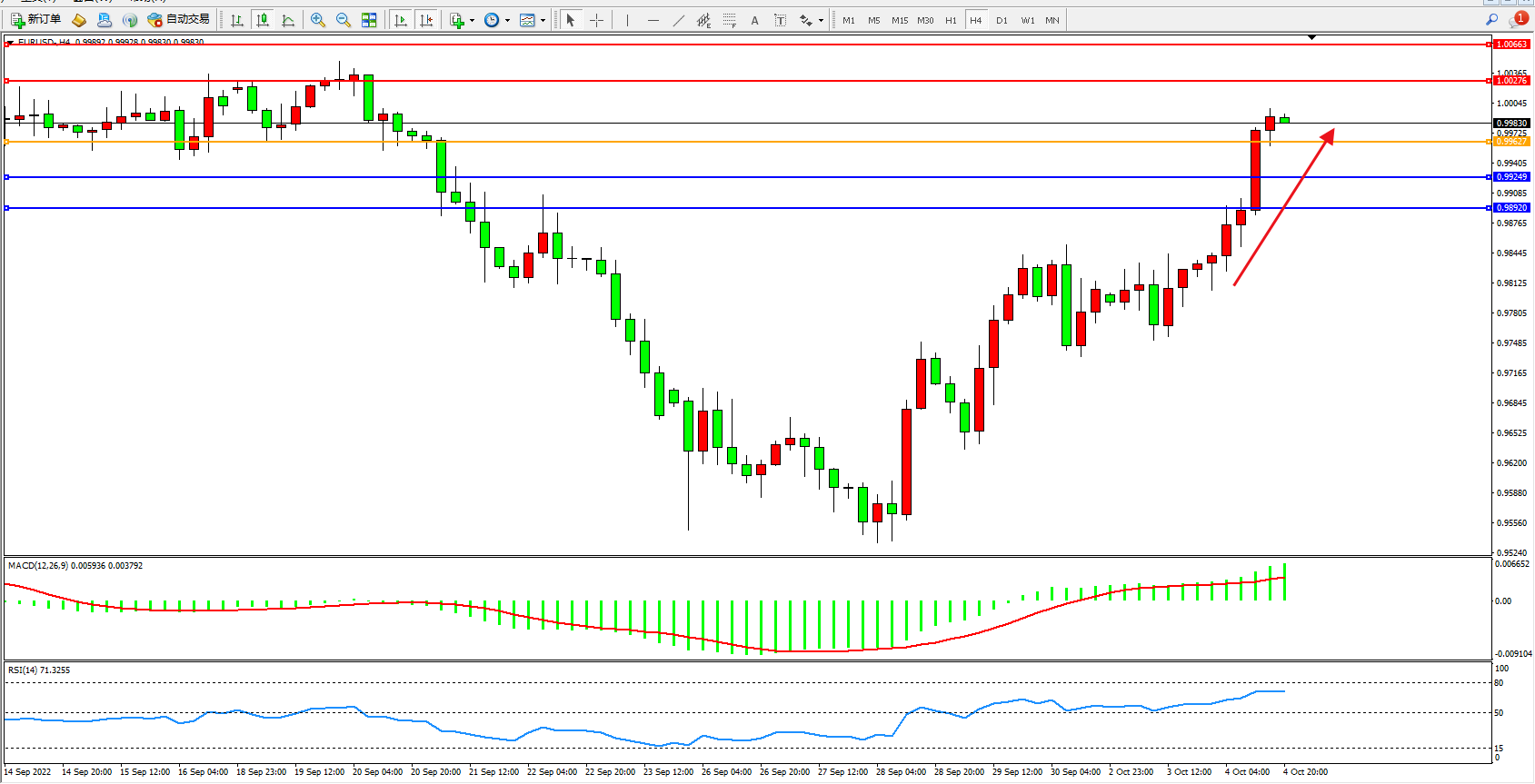Click the orange 0.99627 price level label
The height and width of the screenshot is (784, 1535).
(1511, 142)
